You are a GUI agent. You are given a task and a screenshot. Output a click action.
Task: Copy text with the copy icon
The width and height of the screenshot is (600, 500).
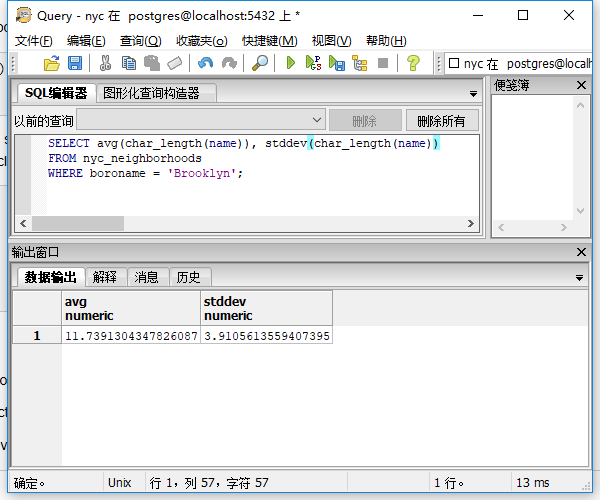pyautogui.click(x=129, y=63)
